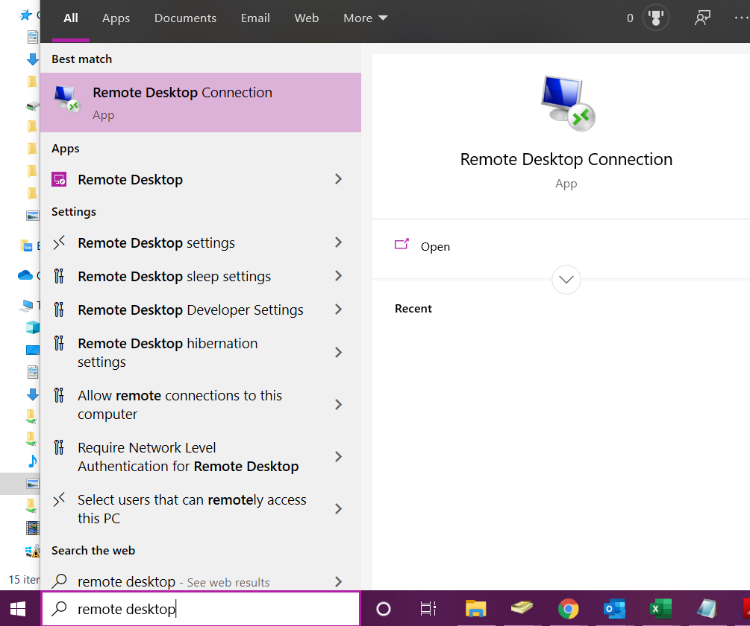Click Open in the preview pane
The height and width of the screenshot is (626, 750).
pyautogui.click(x=435, y=247)
